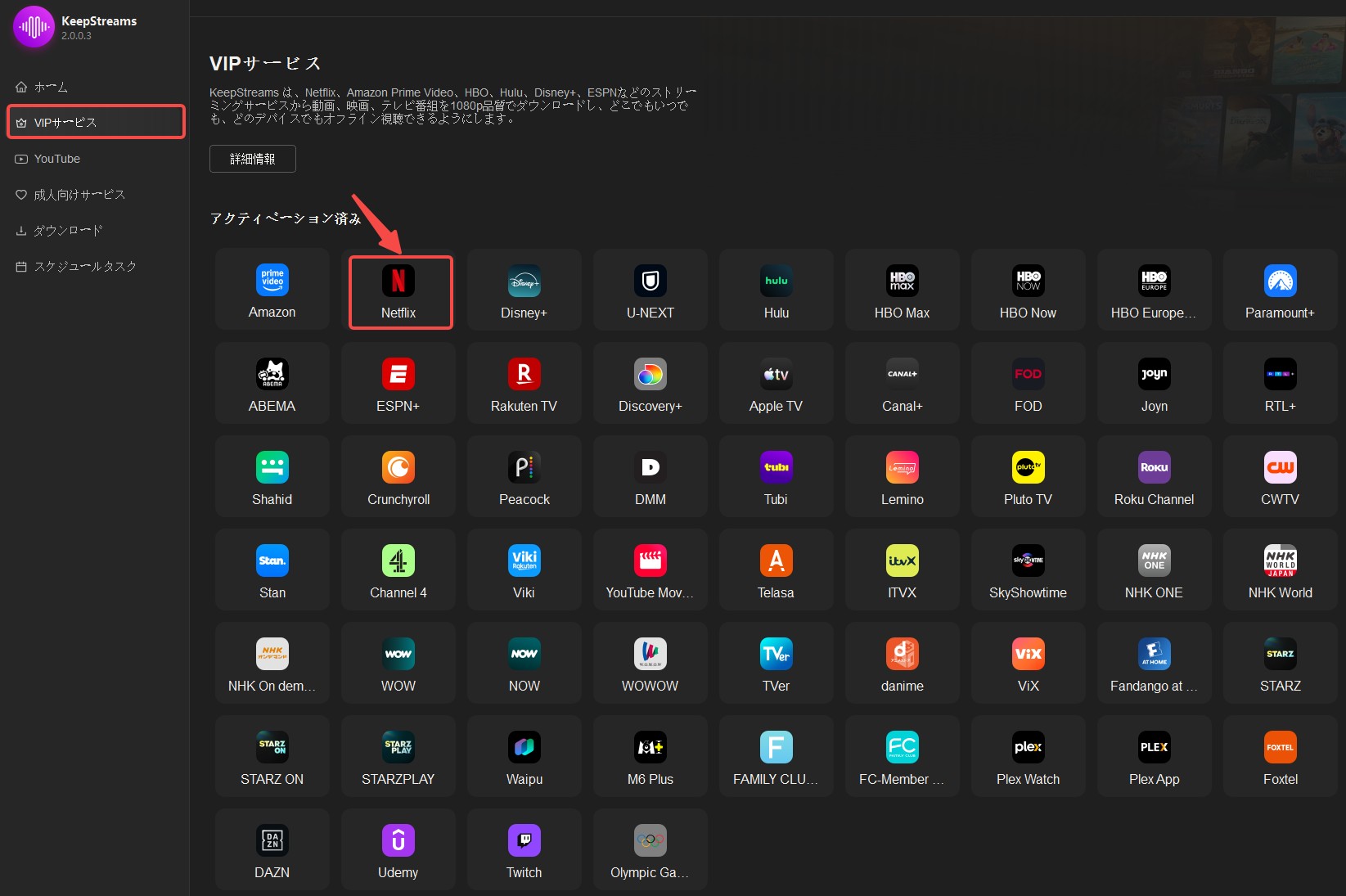Open スケジュールタスク in the sidebar
This screenshot has height=896, width=1346.
coord(95,267)
